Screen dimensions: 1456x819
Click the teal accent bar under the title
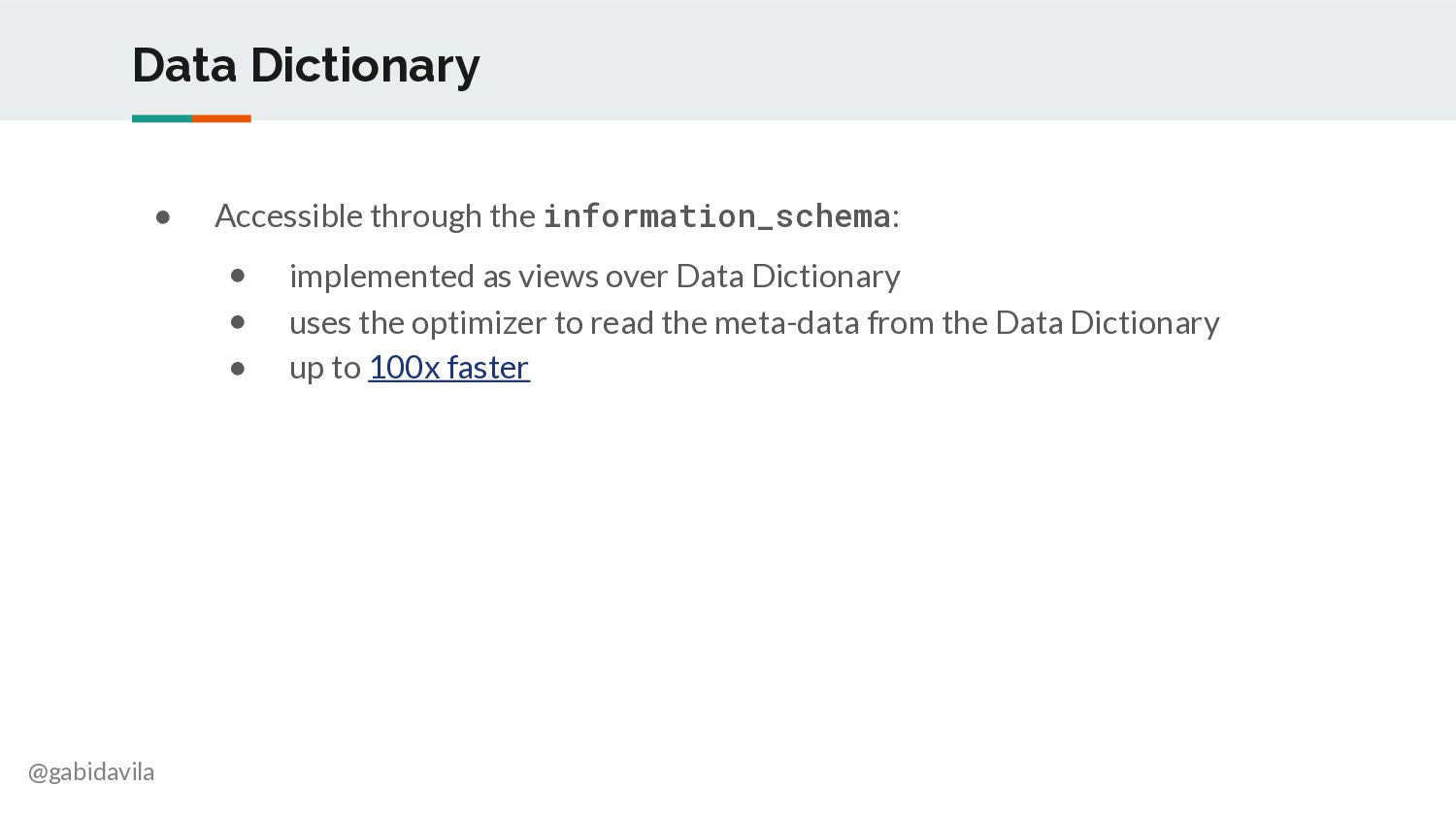pos(162,118)
